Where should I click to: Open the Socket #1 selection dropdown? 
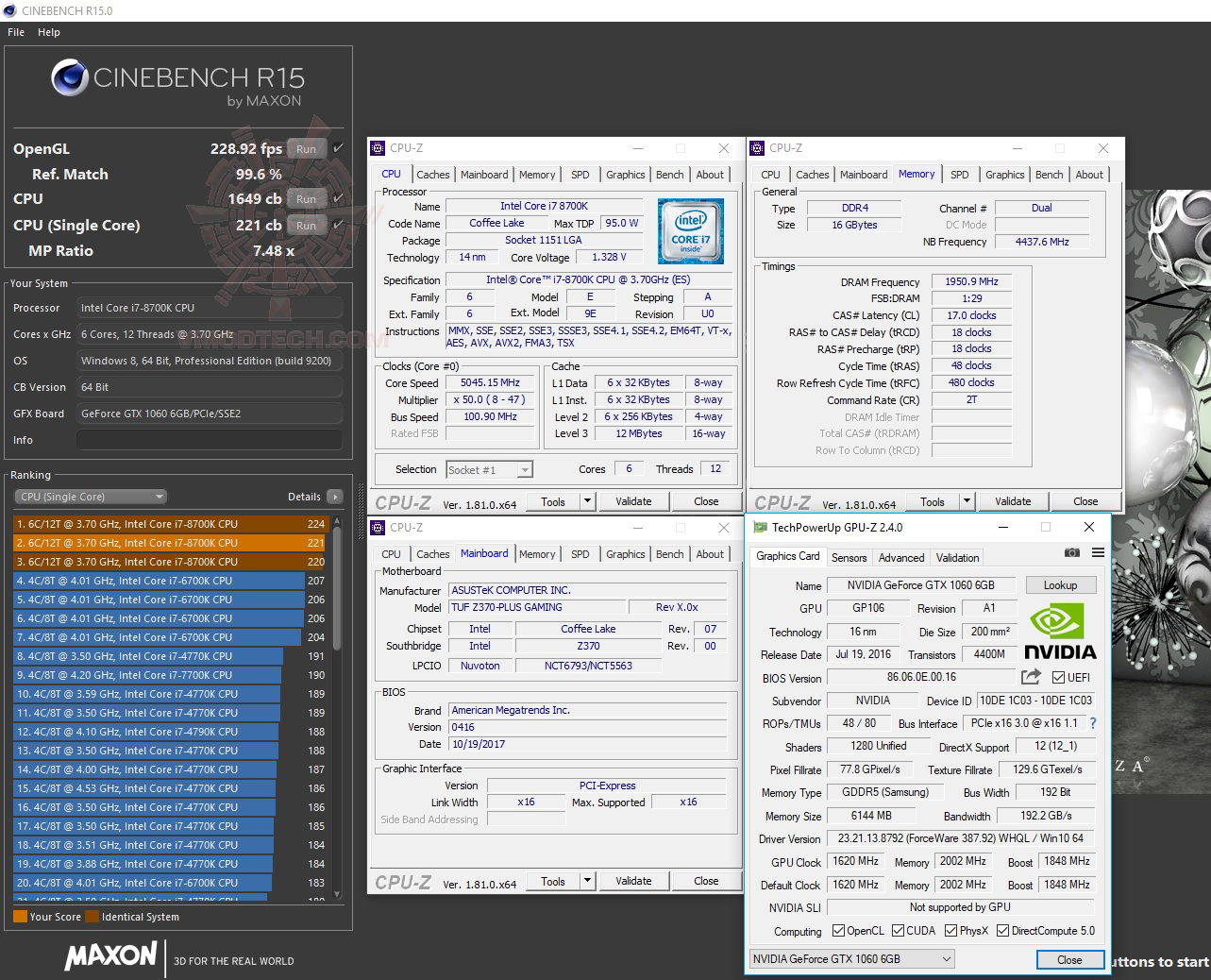coord(488,468)
